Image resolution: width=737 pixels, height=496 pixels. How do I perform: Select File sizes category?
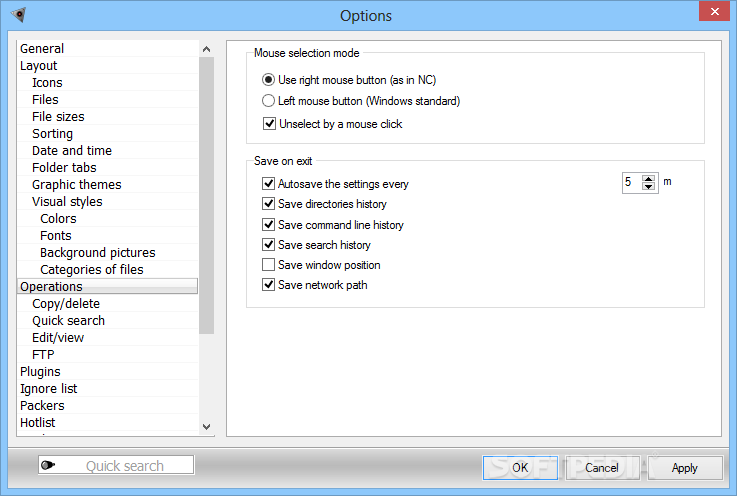(108, 116)
